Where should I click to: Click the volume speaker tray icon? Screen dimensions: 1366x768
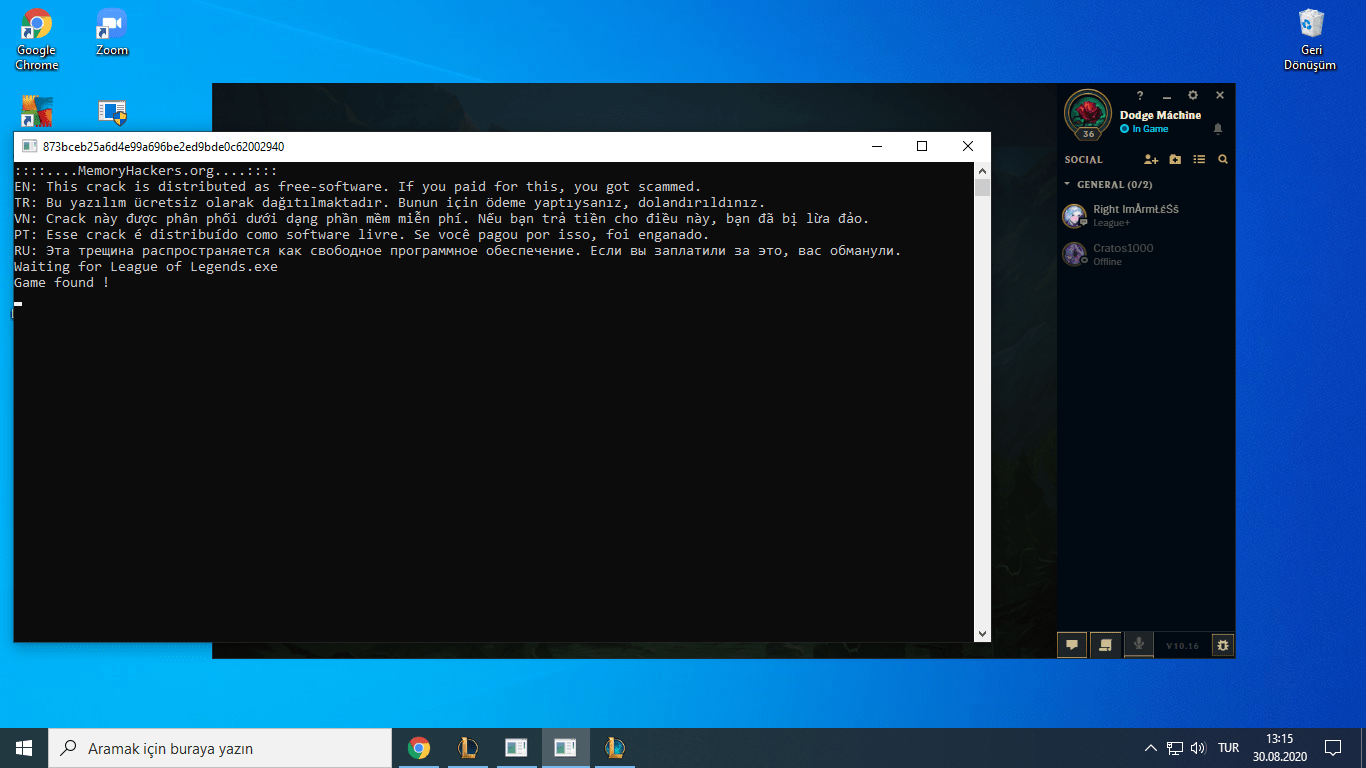coord(1199,748)
